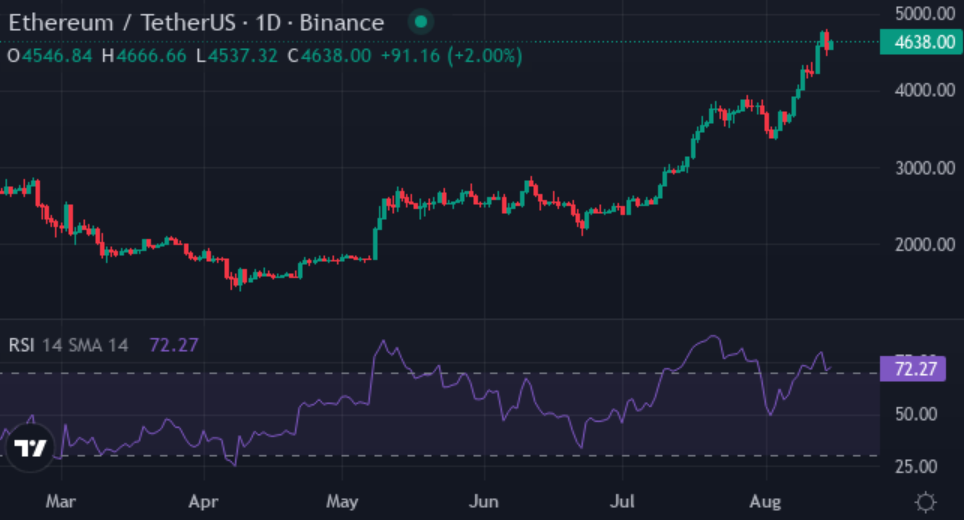Image resolution: width=964 pixels, height=520 pixels.
Task: Click the close value C4638.00
Action: coord(330,56)
